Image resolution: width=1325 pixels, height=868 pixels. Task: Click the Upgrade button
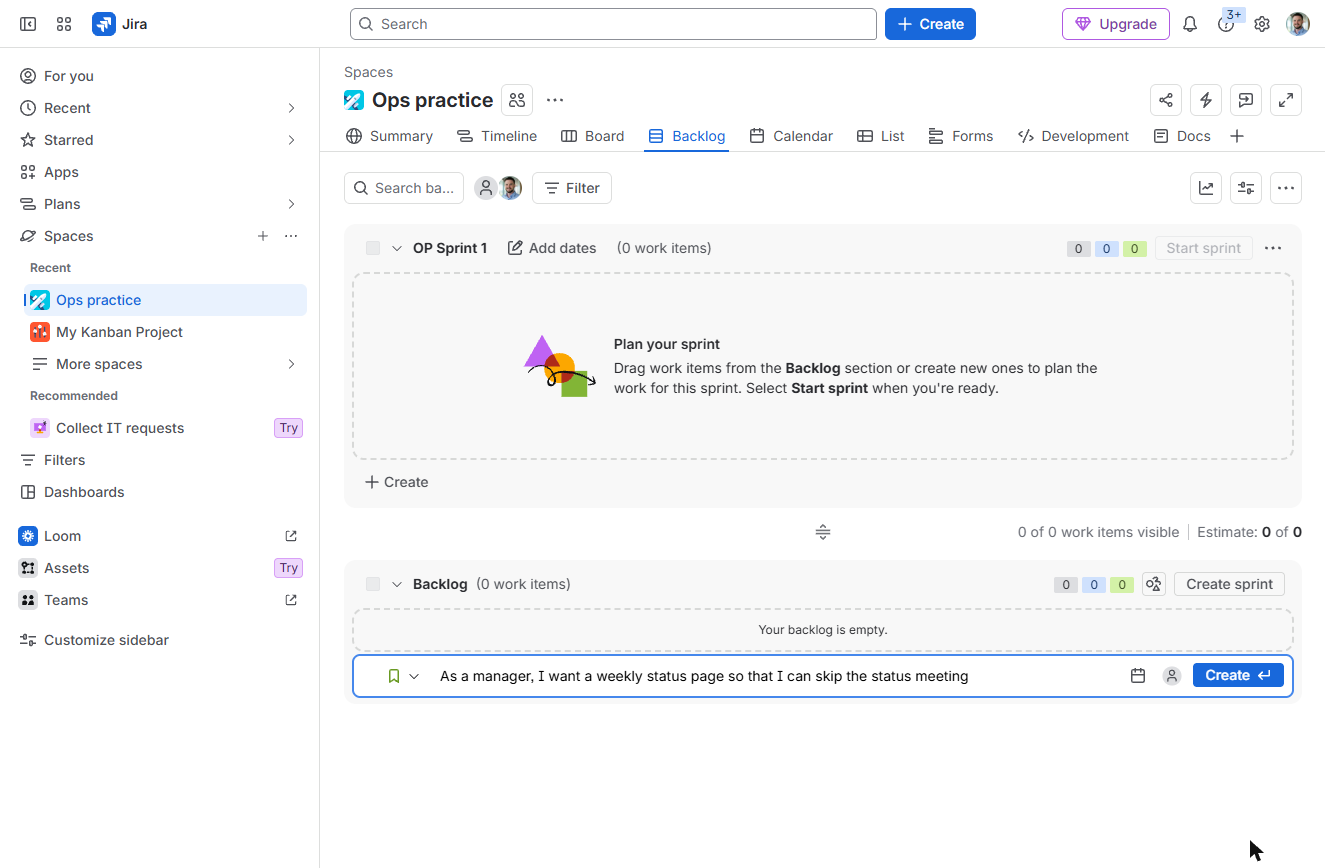point(1116,24)
